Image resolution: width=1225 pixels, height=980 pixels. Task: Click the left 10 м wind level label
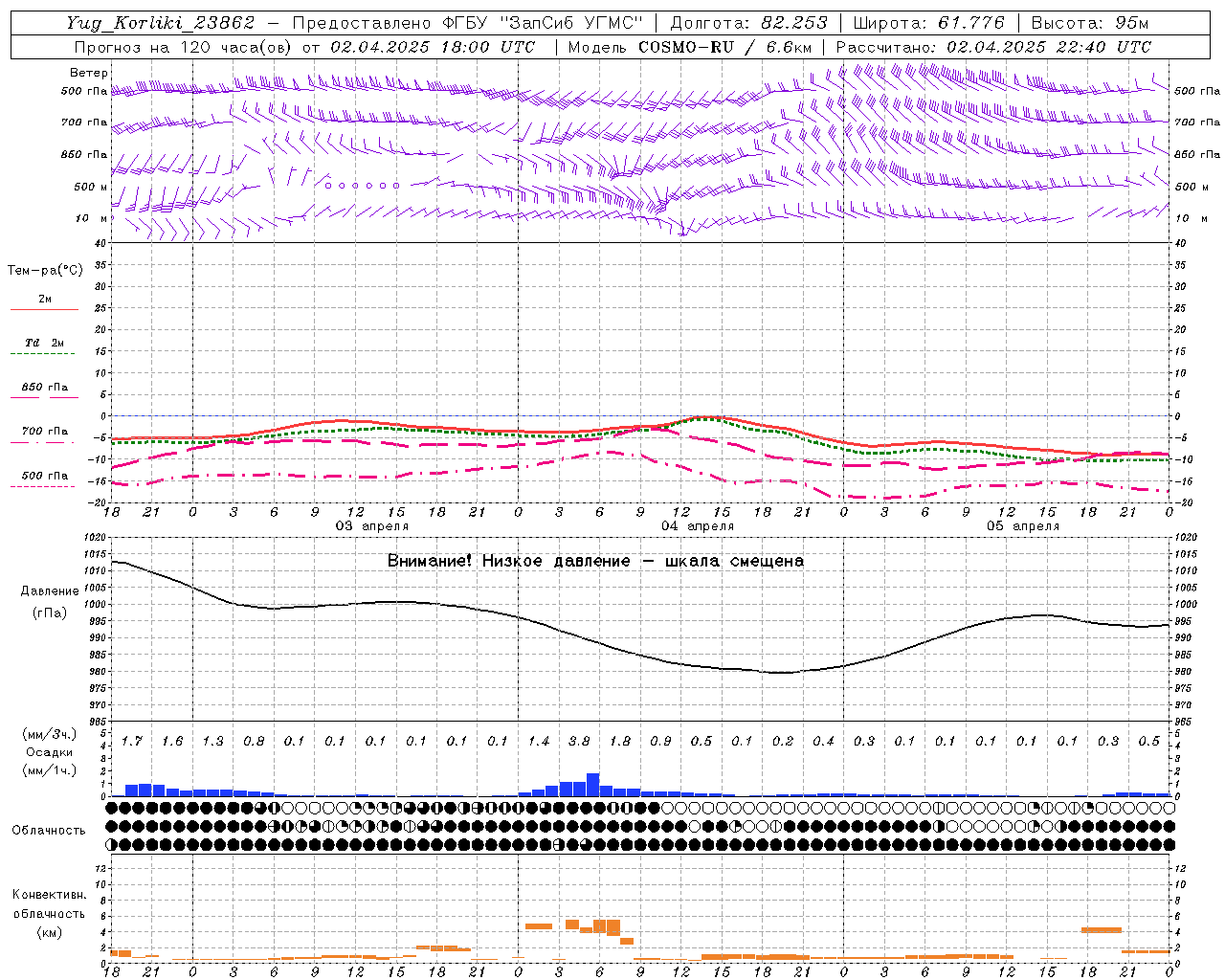93,218
